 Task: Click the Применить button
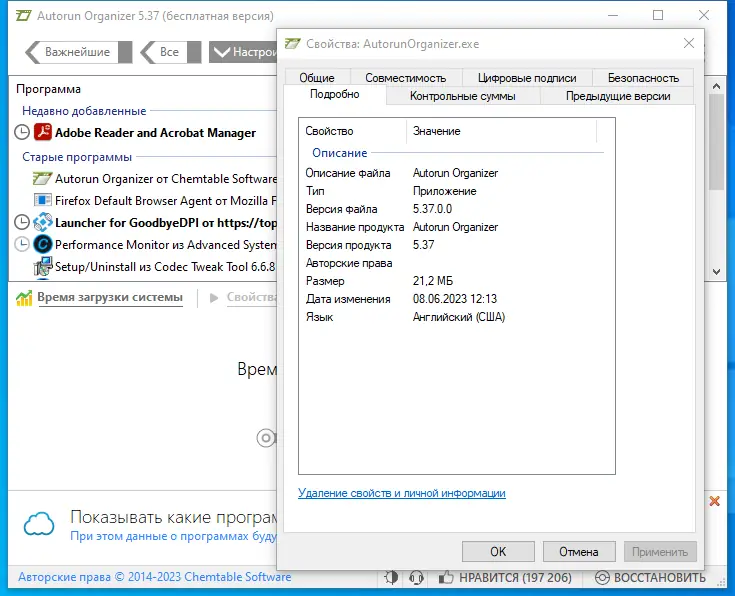(660, 551)
